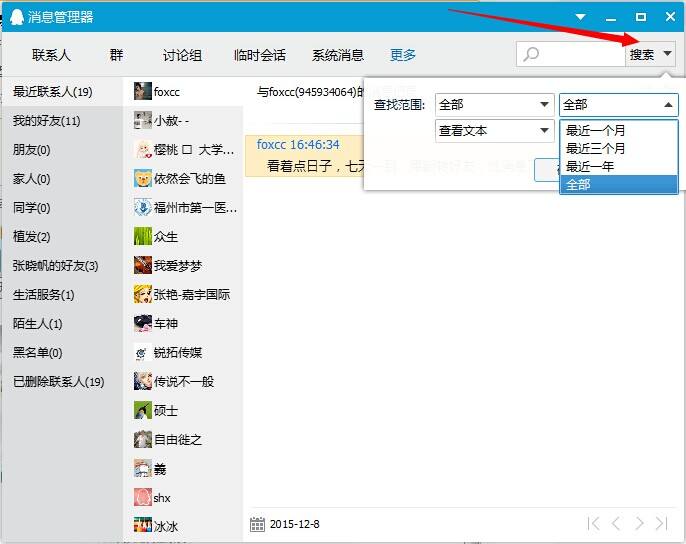Click foxcc contact avatar
This screenshot has width=686, height=544.
tap(143, 91)
